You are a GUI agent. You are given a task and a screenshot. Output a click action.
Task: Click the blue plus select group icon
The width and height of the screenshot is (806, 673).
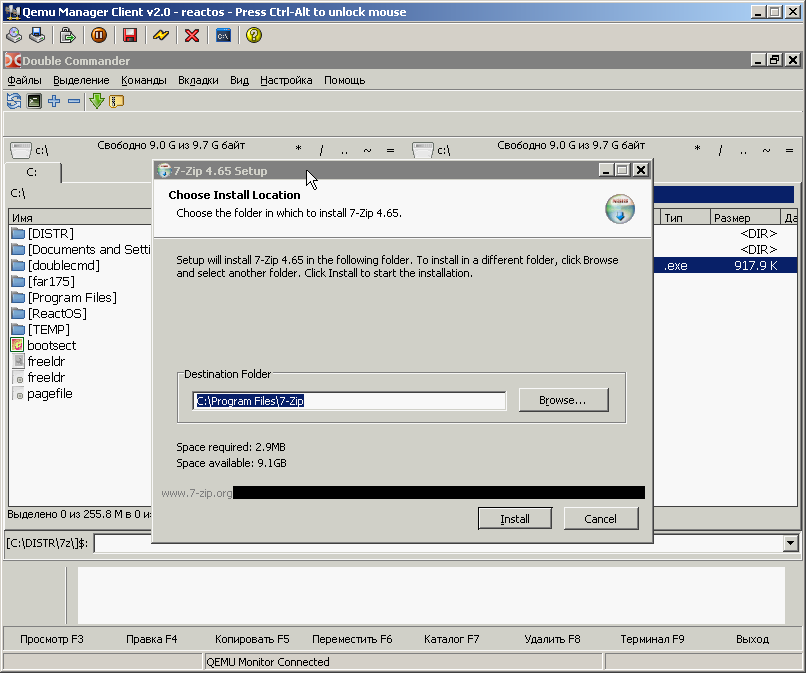[54, 101]
